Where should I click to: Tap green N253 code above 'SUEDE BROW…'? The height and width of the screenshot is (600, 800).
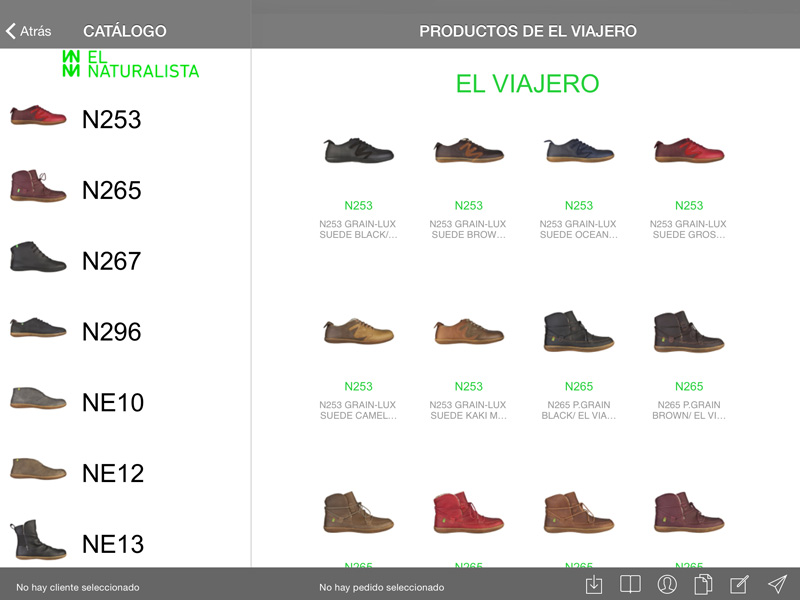(469, 206)
